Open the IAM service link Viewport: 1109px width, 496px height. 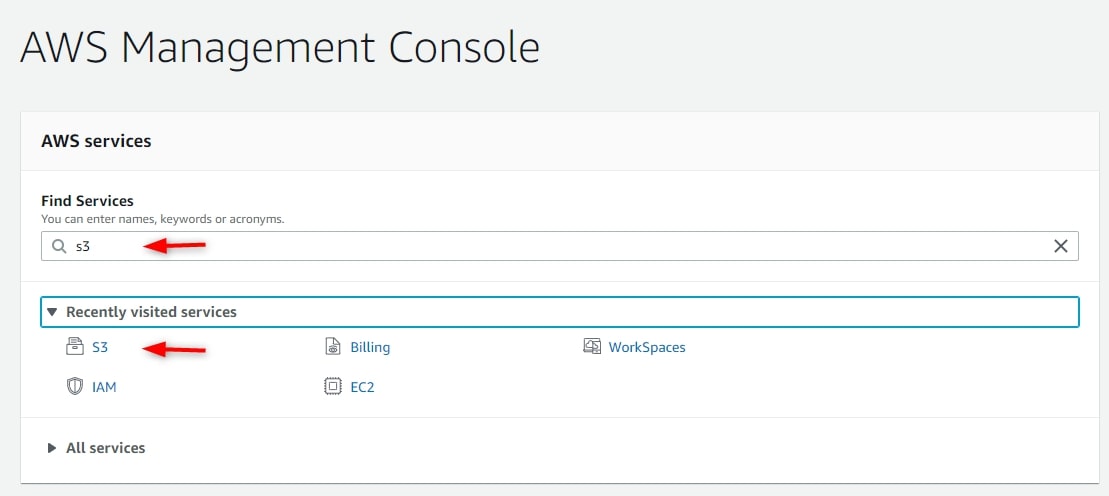(x=104, y=388)
